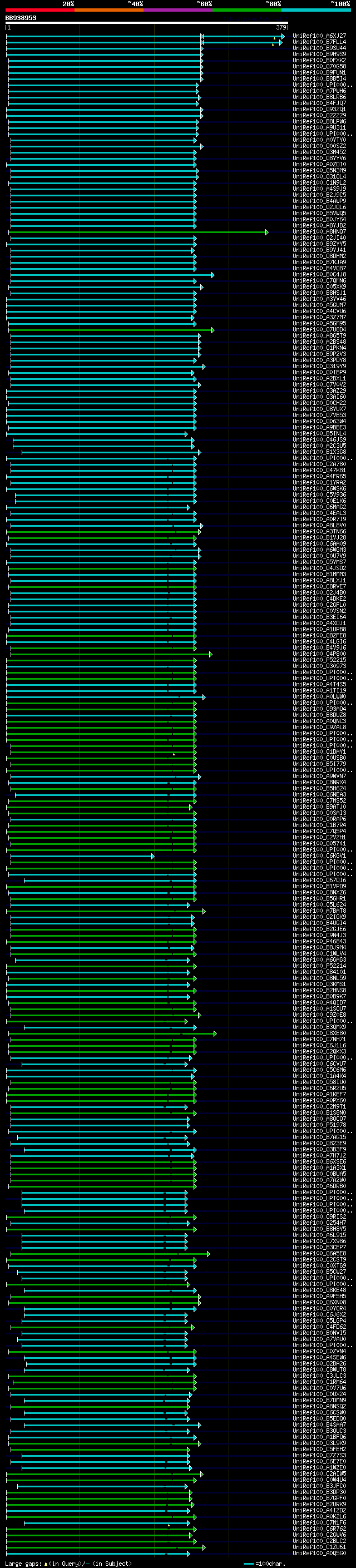This screenshot has height=1568, width=356.
Task: Select hit label UniRef100_B9FUN1
Action: [319, 72]
